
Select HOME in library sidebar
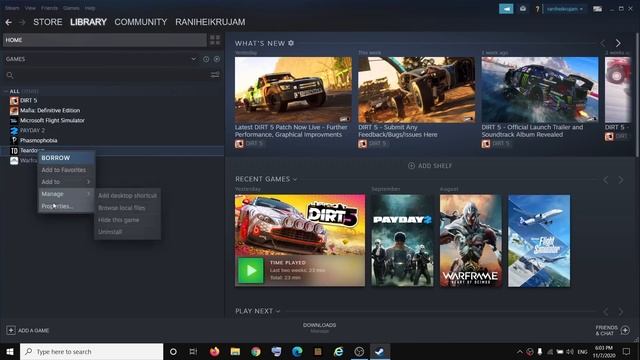pyautogui.click(x=105, y=40)
